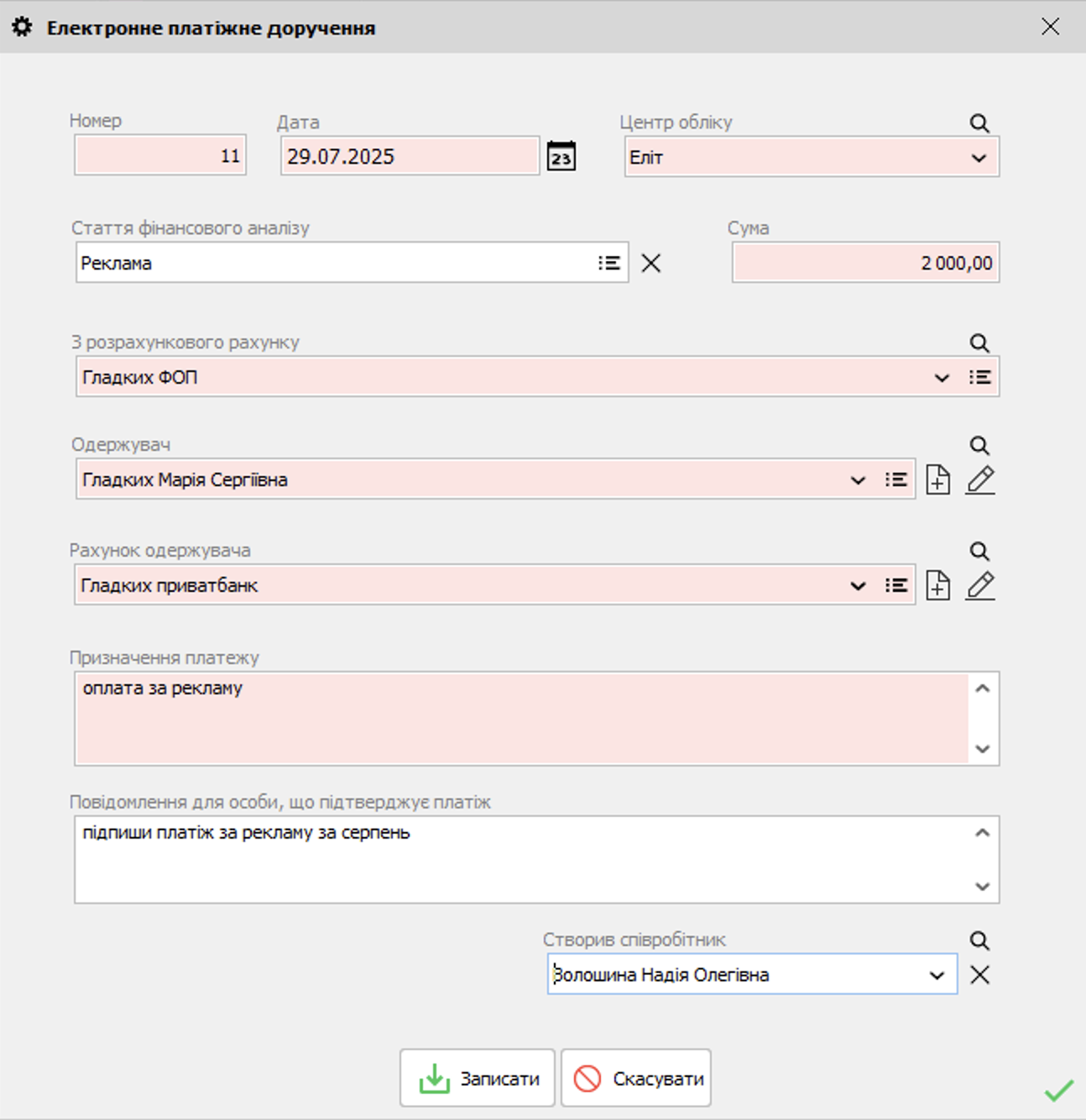Click the gear icon in the title bar
The height and width of the screenshot is (1120, 1086).
pyautogui.click(x=21, y=26)
